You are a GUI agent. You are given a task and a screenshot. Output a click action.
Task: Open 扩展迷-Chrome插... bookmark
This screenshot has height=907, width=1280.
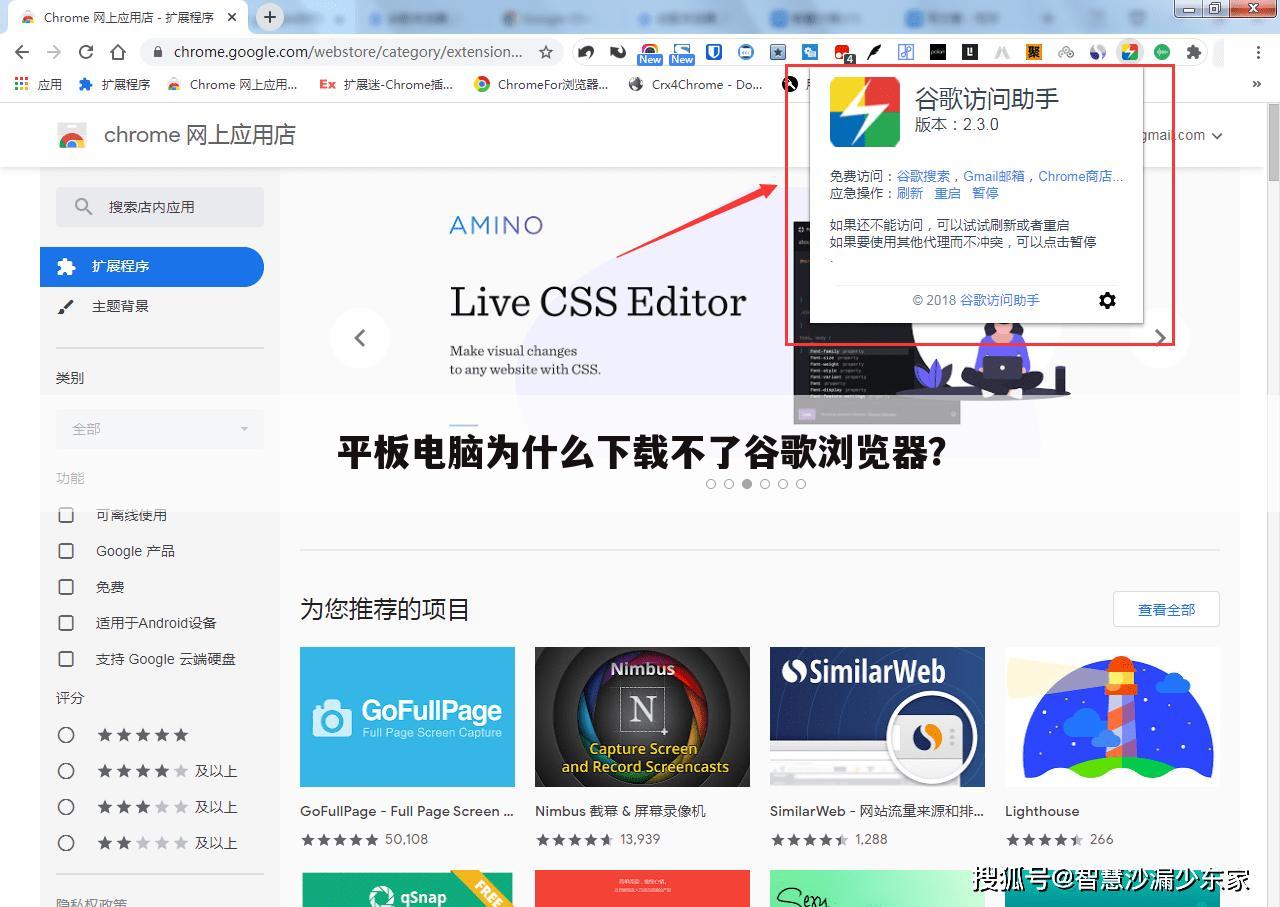pyautogui.click(x=386, y=84)
